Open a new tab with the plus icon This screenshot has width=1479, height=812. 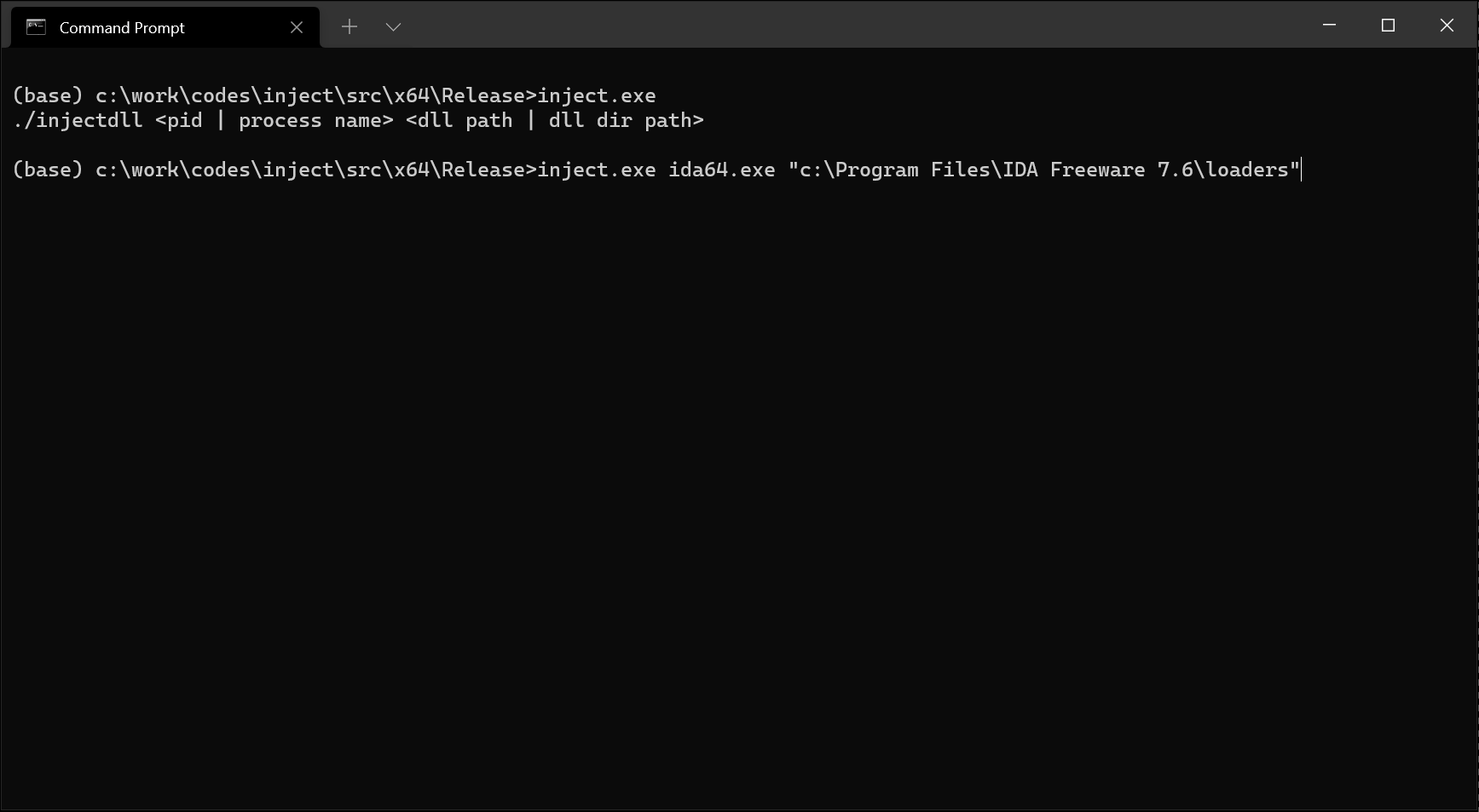click(350, 26)
